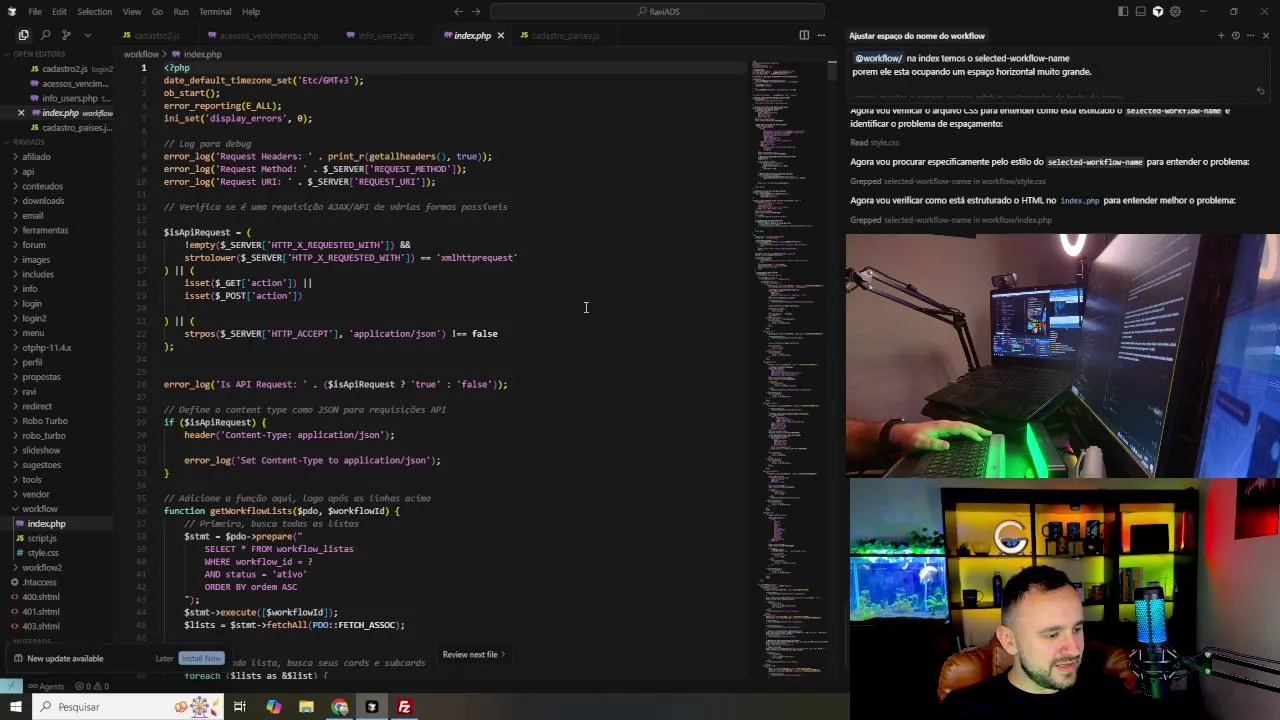Open the .htaccess file
The width and height of the screenshot is (1280, 720).
40,582
